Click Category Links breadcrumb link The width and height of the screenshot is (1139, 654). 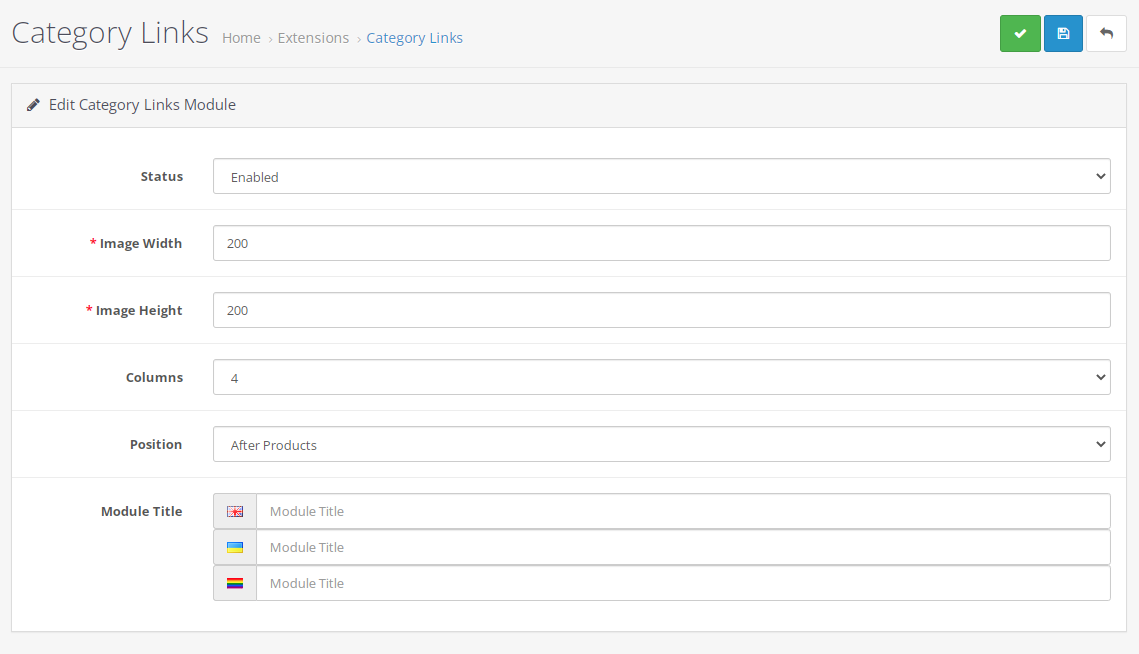tap(414, 38)
